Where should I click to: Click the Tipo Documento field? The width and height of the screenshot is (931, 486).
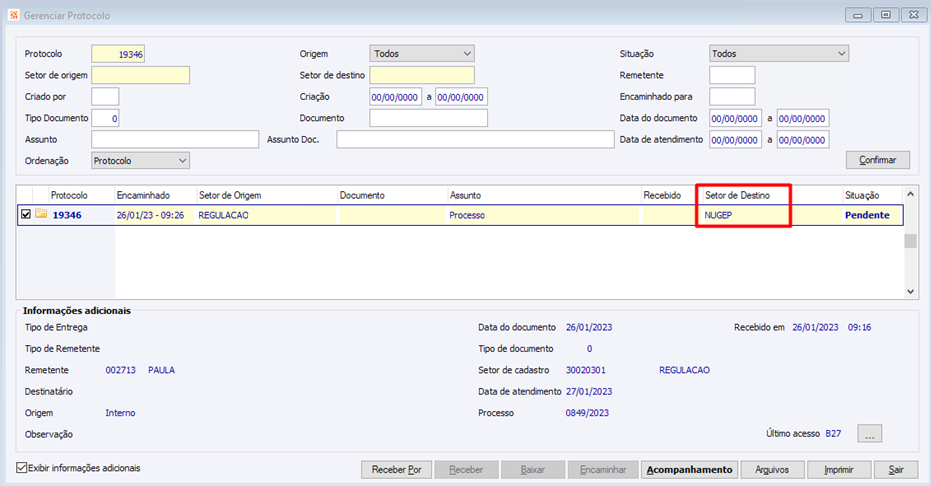coord(105,118)
